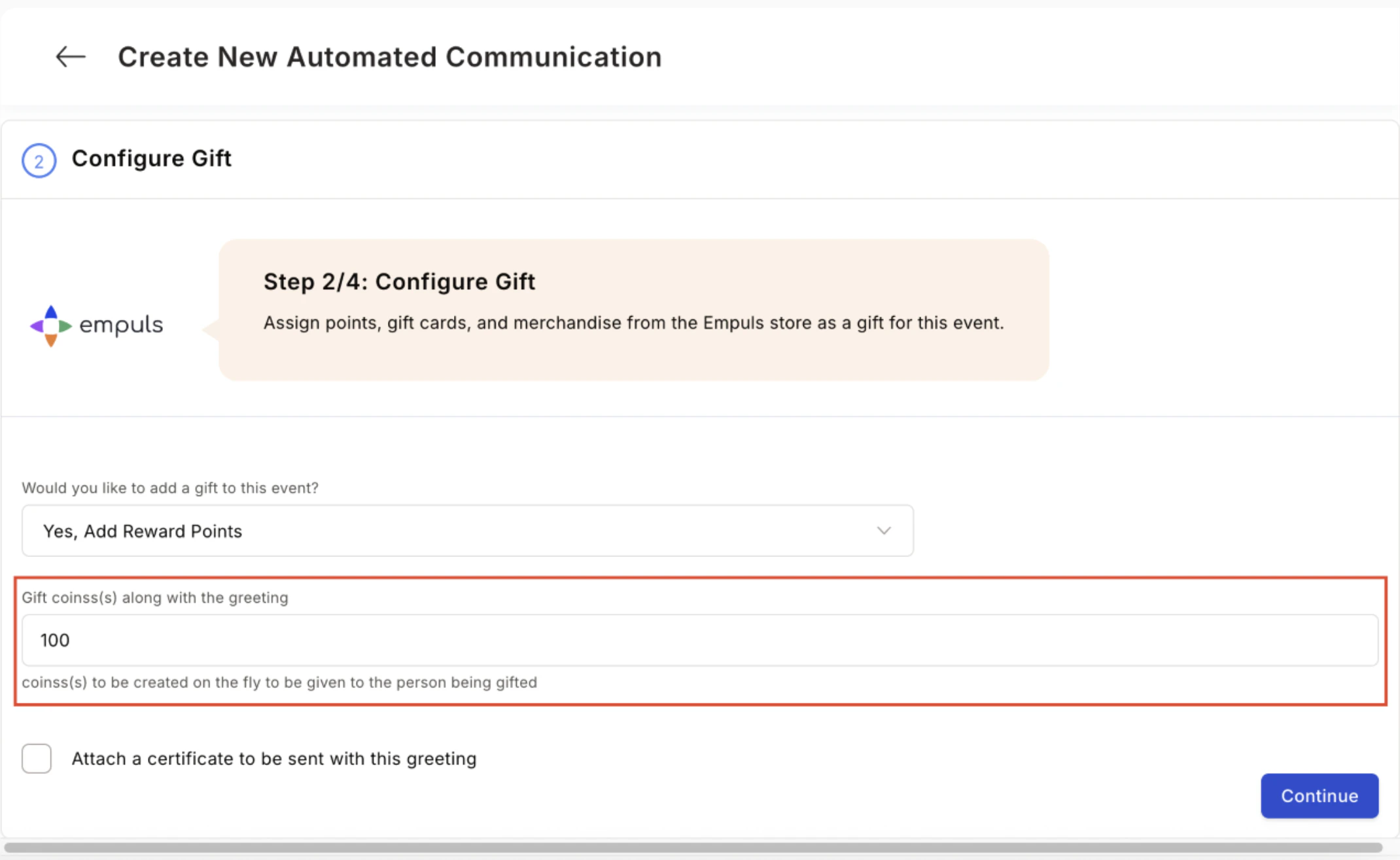Image resolution: width=1400 pixels, height=860 pixels.
Task: Click the Continue button
Action: tap(1320, 796)
